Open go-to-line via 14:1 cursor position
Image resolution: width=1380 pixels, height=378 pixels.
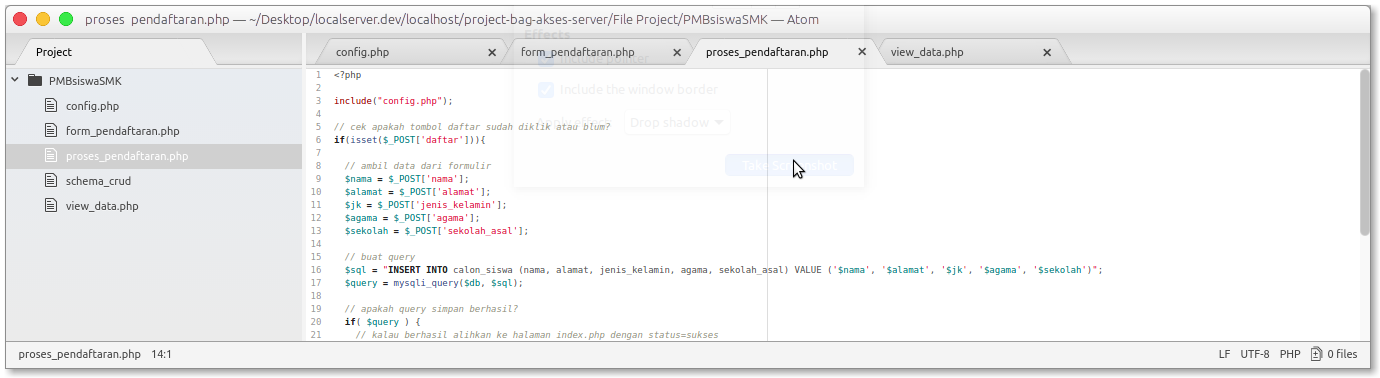[162, 354]
